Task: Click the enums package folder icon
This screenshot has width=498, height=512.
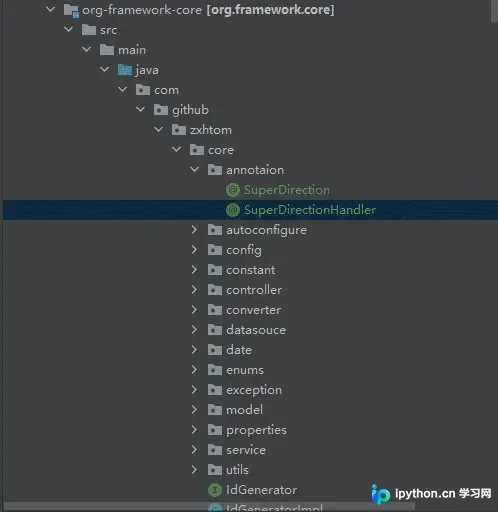Action: (x=215, y=370)
